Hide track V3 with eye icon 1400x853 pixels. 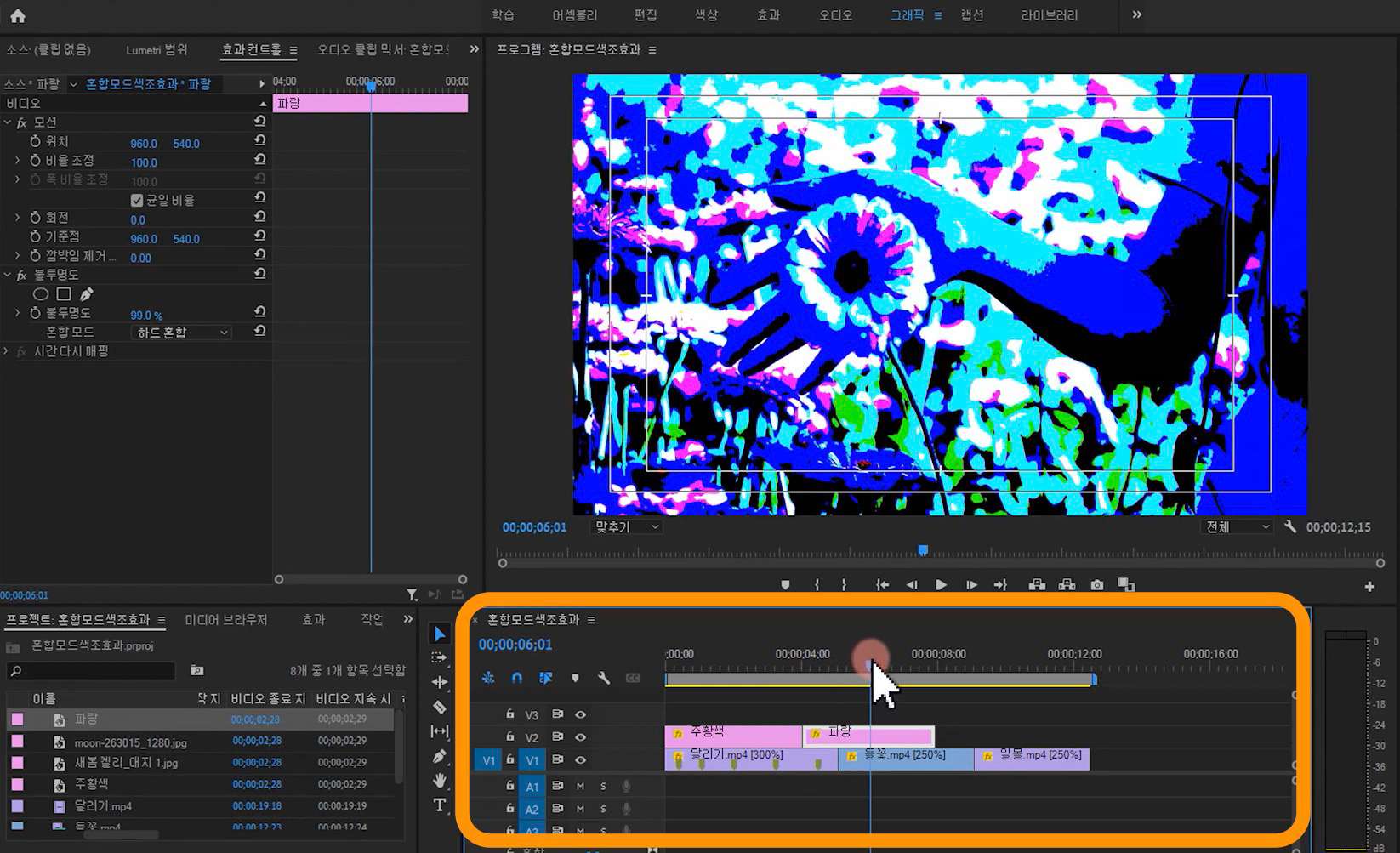pyautogui.click(x=581, y=714)
